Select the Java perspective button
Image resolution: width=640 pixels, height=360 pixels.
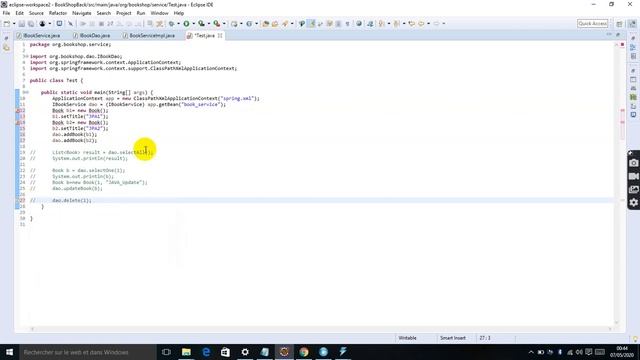click(x=633, y=24)
